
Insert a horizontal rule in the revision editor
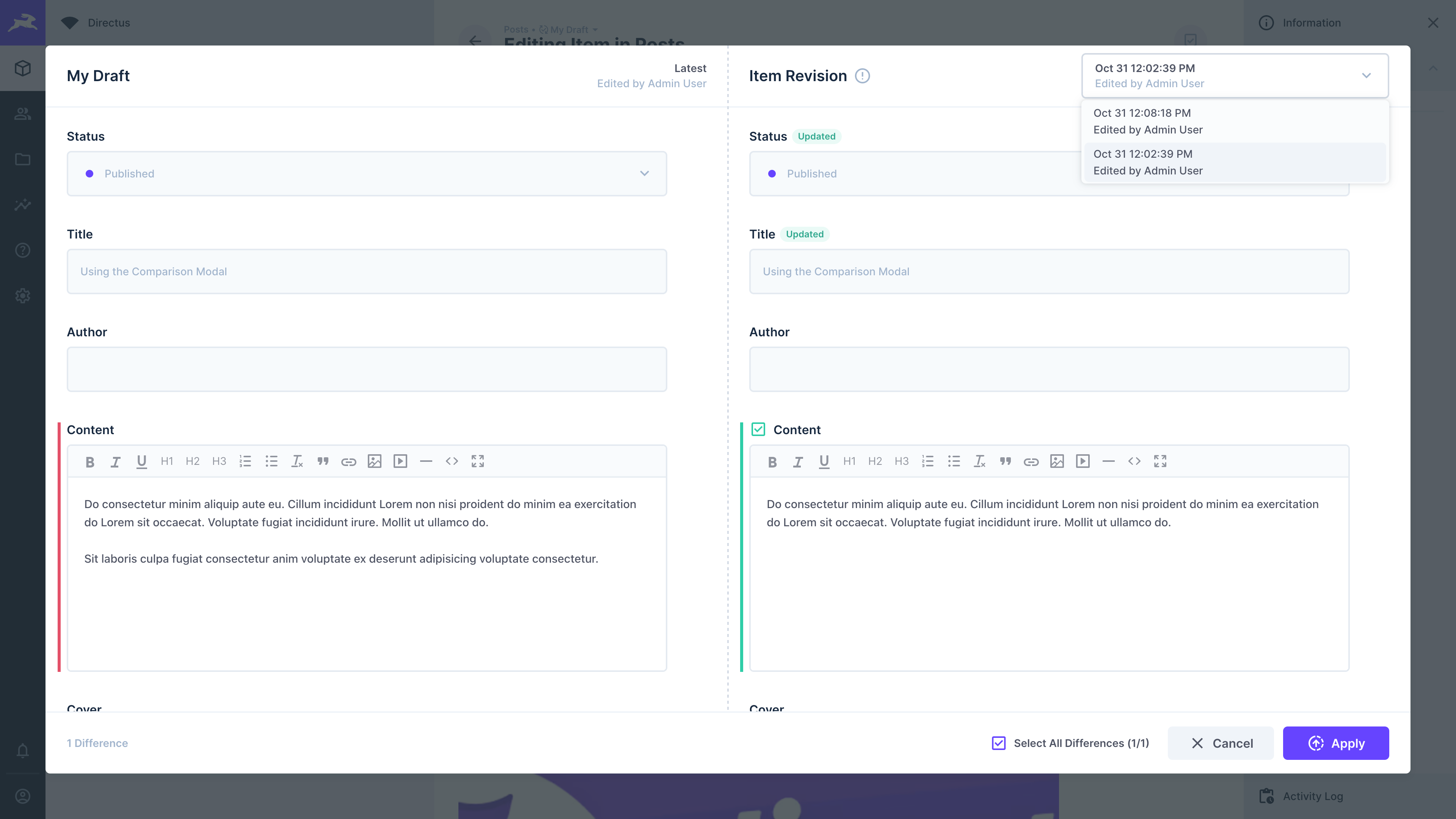[1108, 461]
